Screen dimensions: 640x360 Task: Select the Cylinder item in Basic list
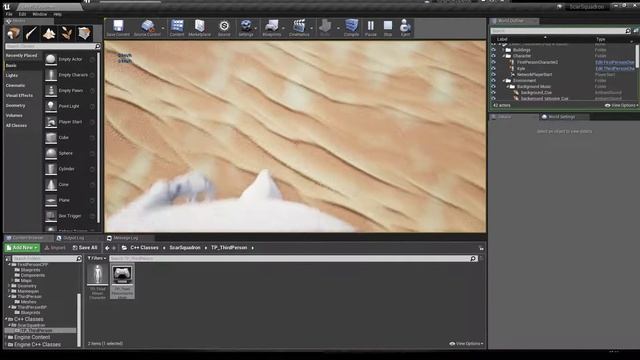(x=69, y=169)
